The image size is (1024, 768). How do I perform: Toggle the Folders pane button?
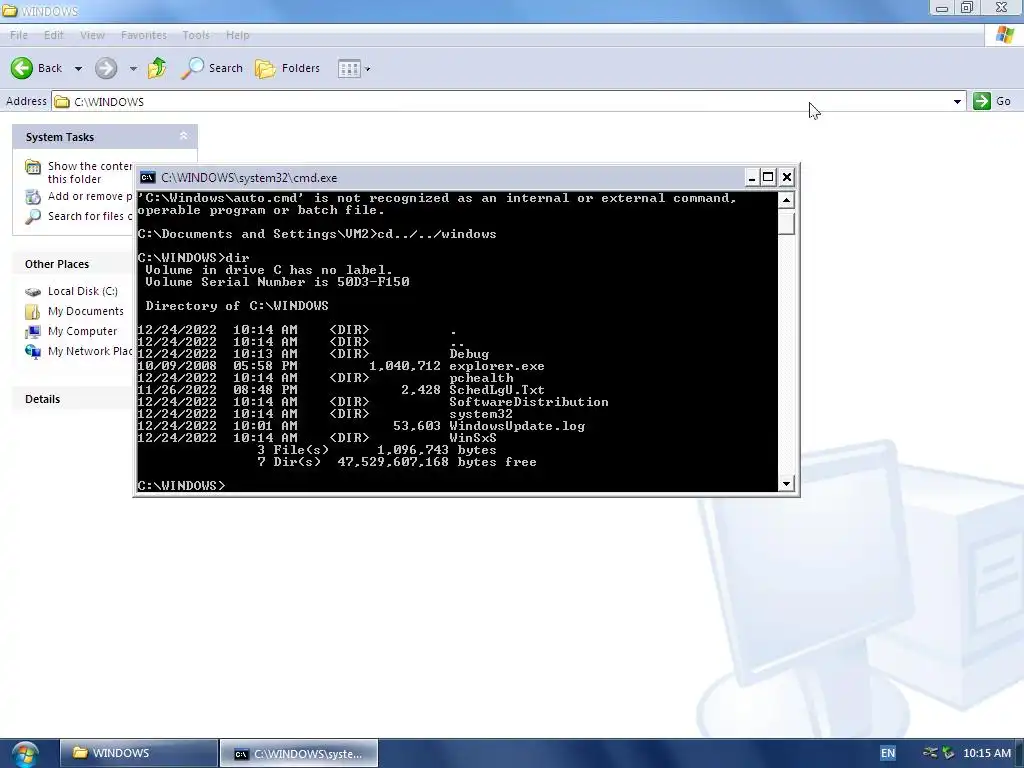click(287, 68)
